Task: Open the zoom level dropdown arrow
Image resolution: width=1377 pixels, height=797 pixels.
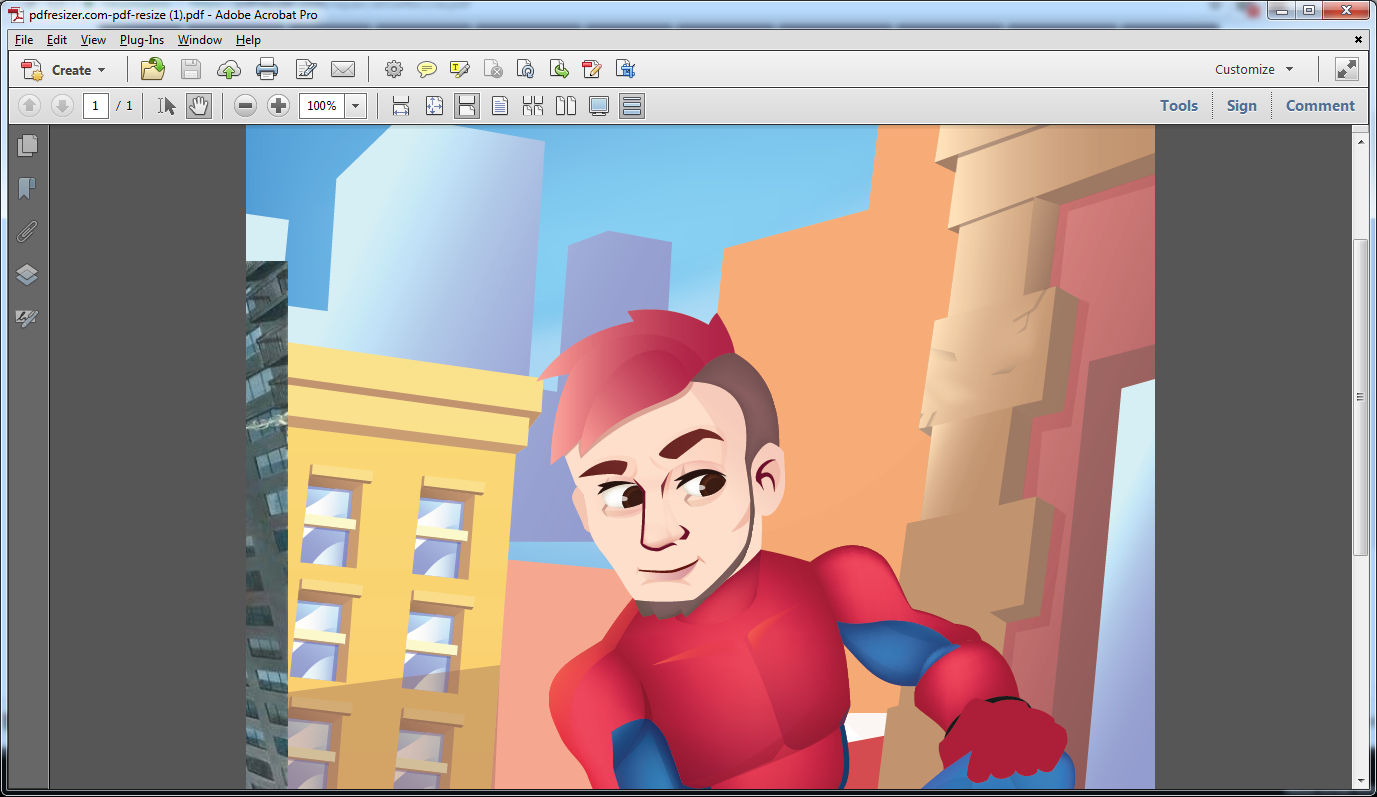Action: [356, 106]
